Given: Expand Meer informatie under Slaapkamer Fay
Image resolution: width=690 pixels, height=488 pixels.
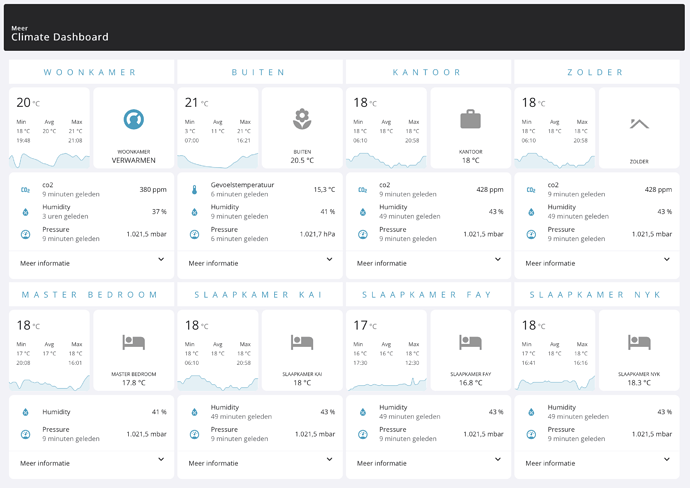Looking at the screenshot, I should 428,463.
